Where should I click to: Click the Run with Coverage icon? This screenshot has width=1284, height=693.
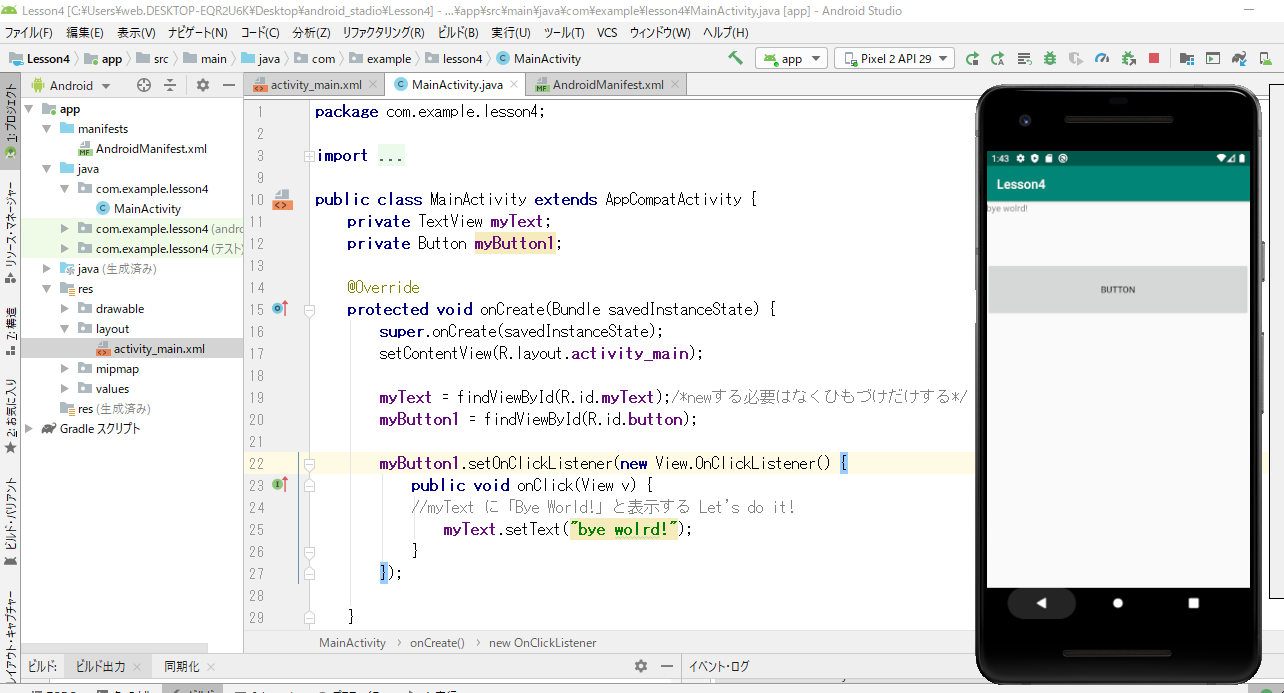tap(1076, 58)
